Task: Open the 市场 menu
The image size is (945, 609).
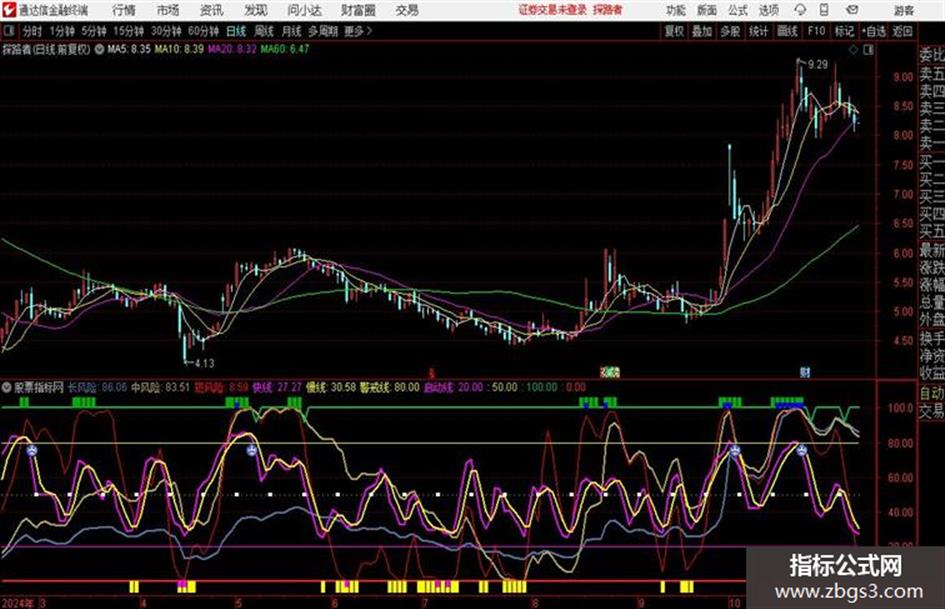Action: 168,10
